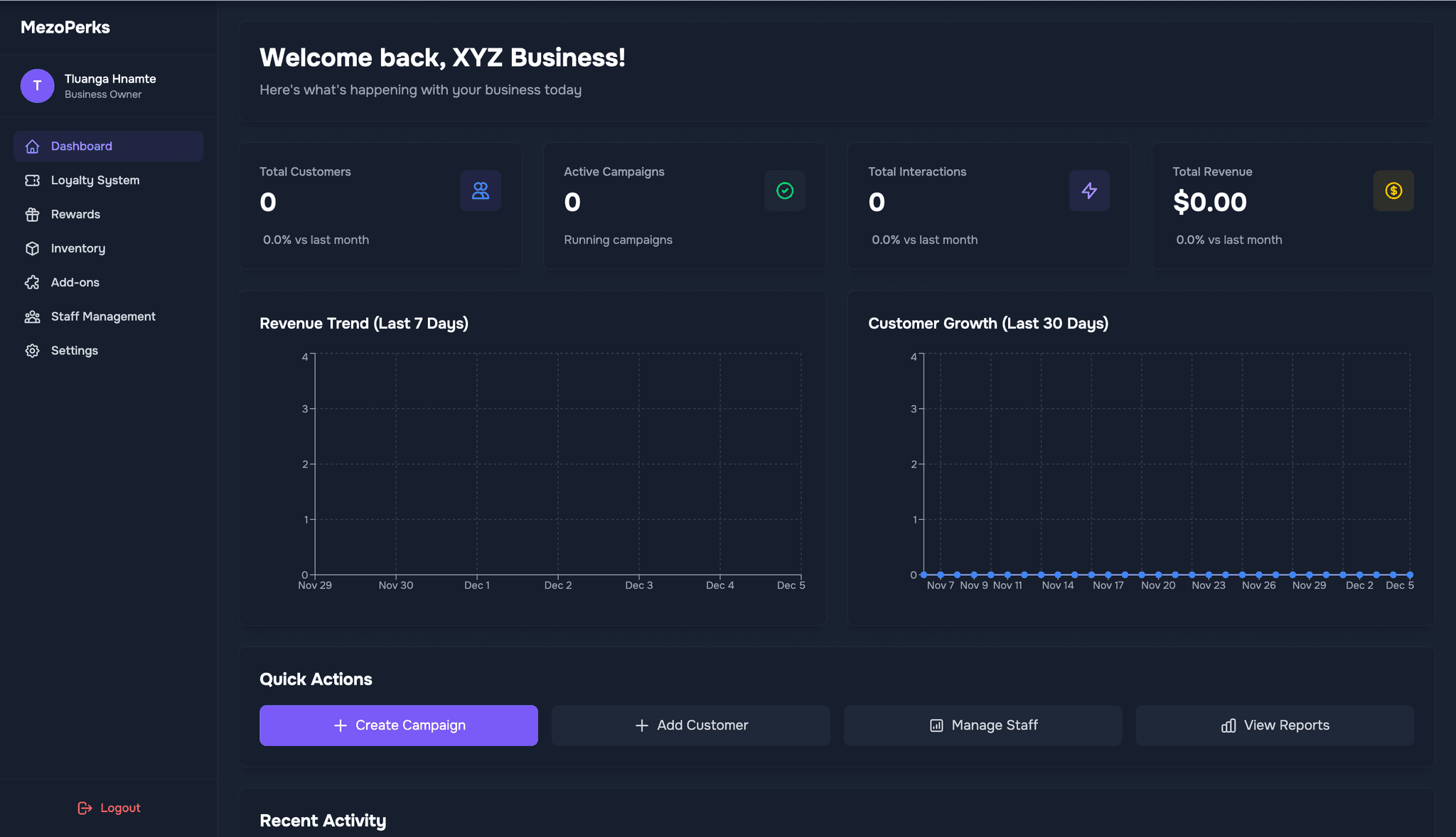Click the purple T user avatar
The image size is (1456, 837).
(x=37, y=86)
